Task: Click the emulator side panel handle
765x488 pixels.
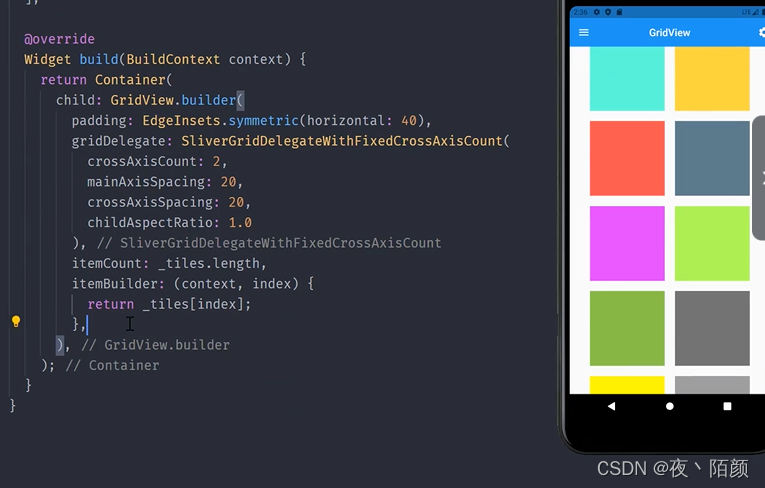Action: [x=759, y=178]
